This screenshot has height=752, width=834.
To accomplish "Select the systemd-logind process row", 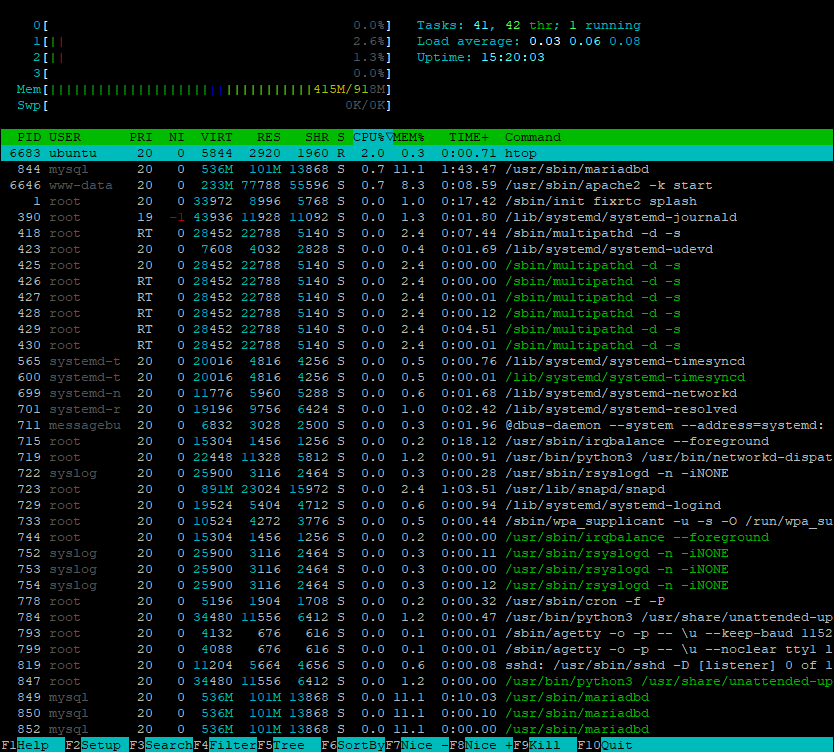I will tap(417, 505).
